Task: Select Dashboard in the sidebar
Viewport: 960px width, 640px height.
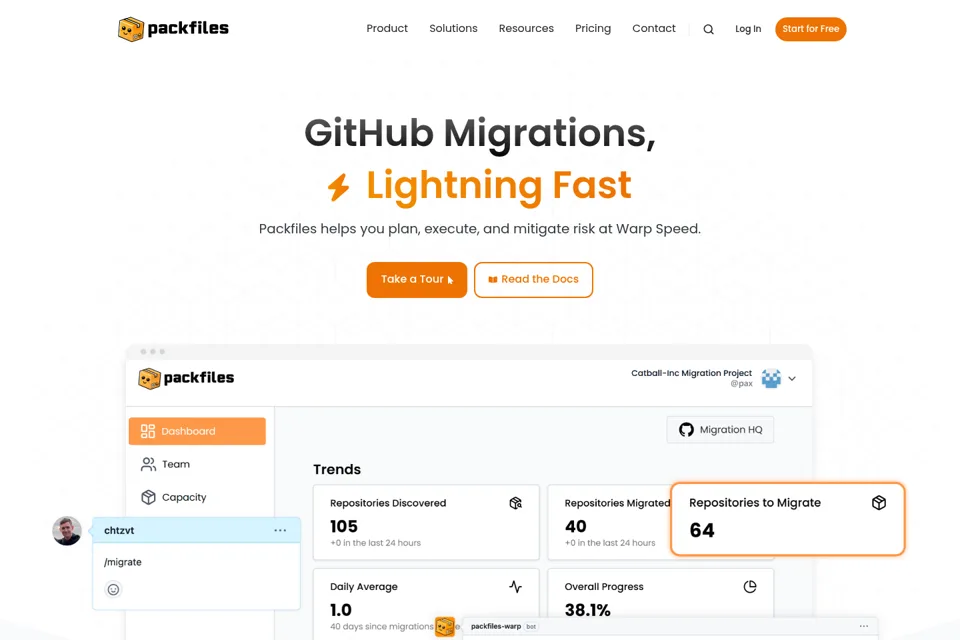Action: point(197,431)
